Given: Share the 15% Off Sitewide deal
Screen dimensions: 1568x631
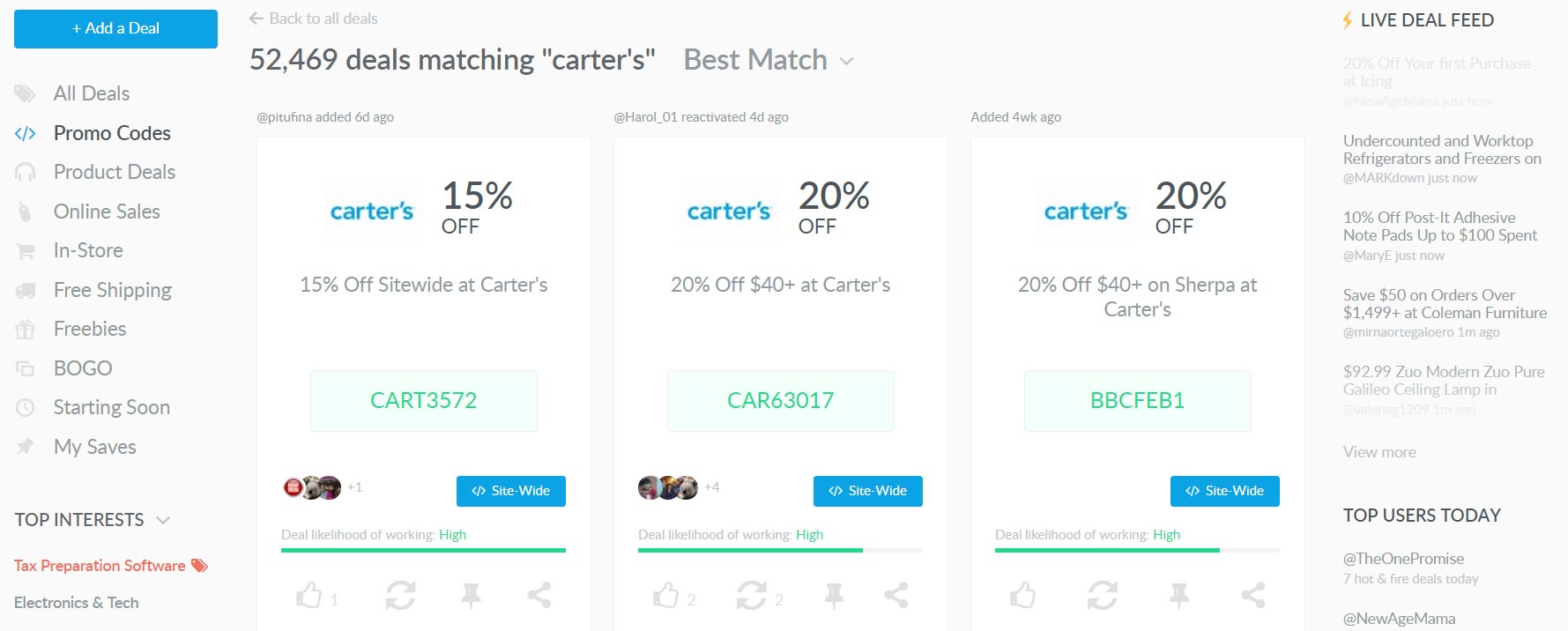Looking at the screenshot, I should [x=539, y=596].
